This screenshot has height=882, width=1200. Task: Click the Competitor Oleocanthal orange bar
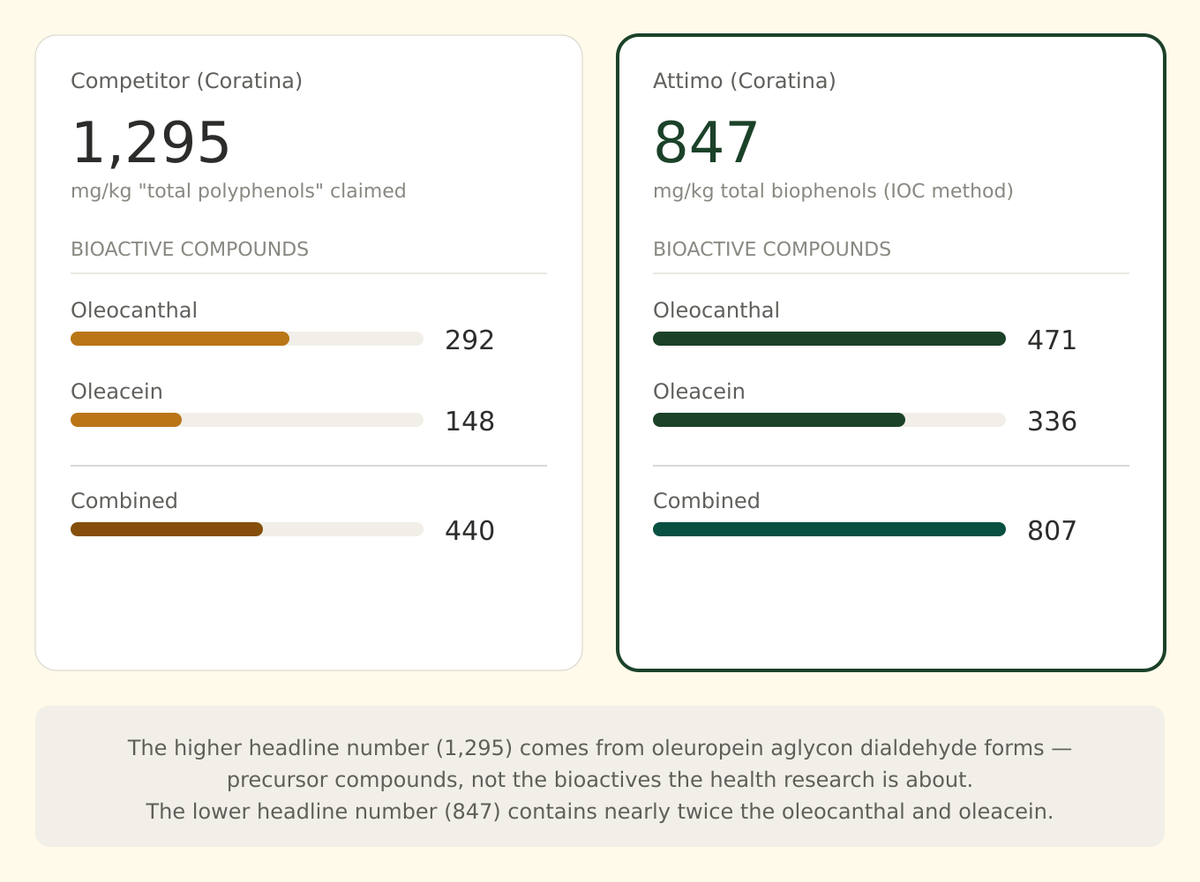(180, 339)
